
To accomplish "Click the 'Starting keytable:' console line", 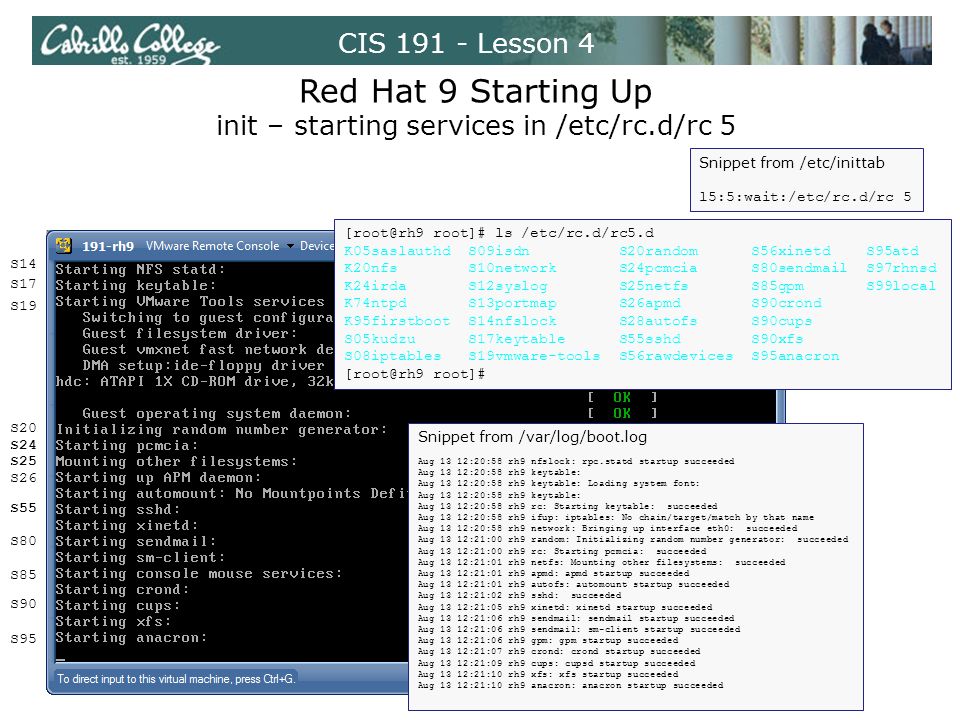I will [135, 285].
